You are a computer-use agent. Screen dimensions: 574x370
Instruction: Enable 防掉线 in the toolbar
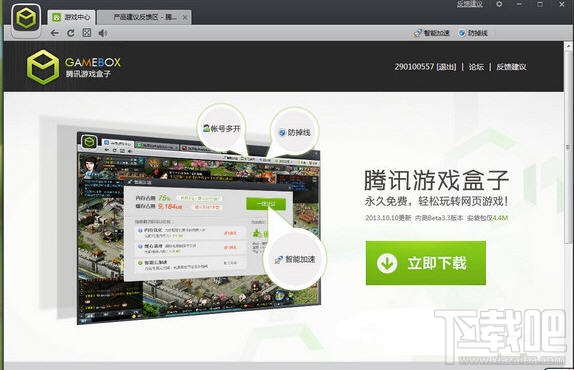tap(473, 33)
